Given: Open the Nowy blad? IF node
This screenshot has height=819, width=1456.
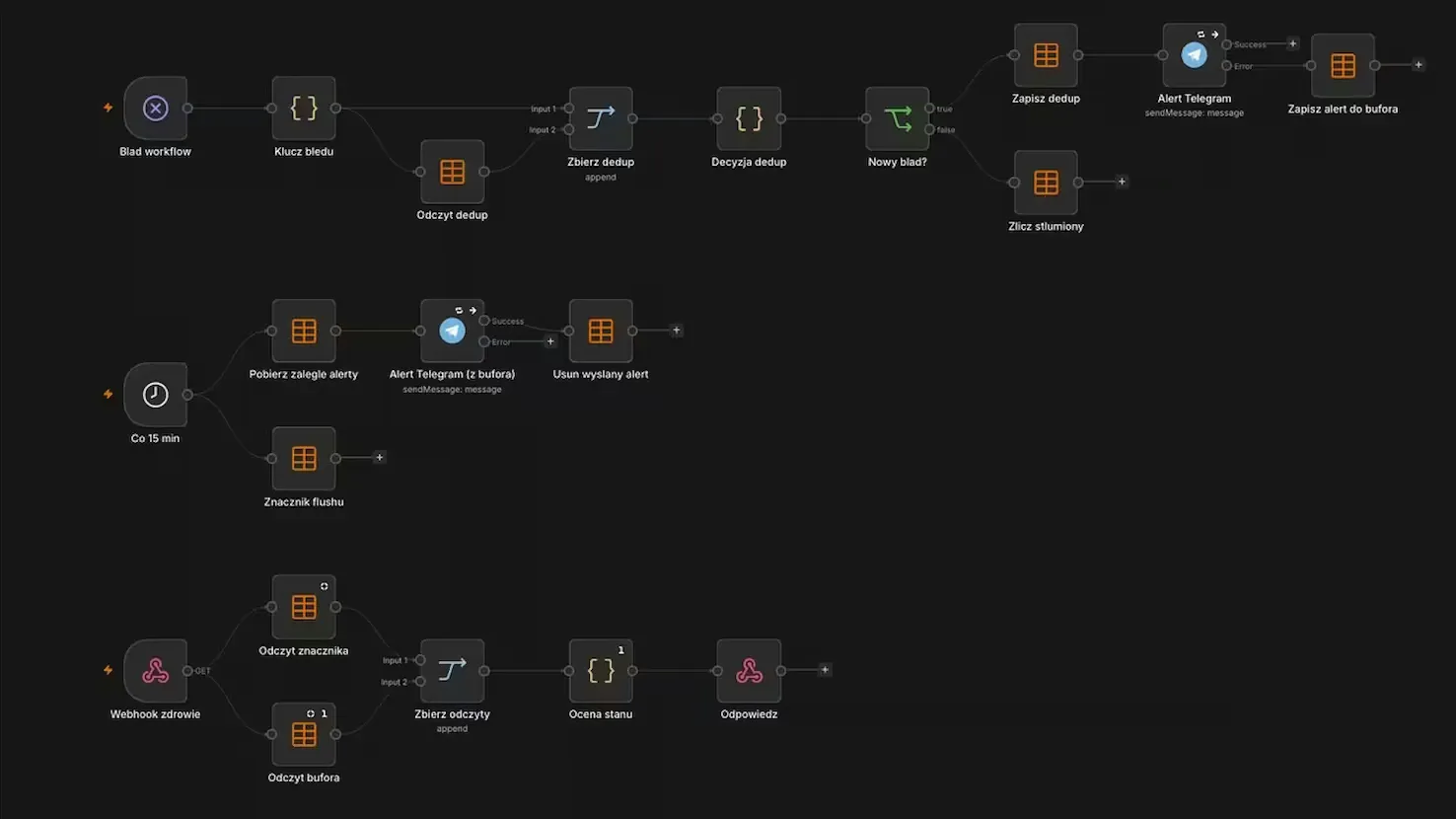Looking at the screenshot, I should click(898, 118).
